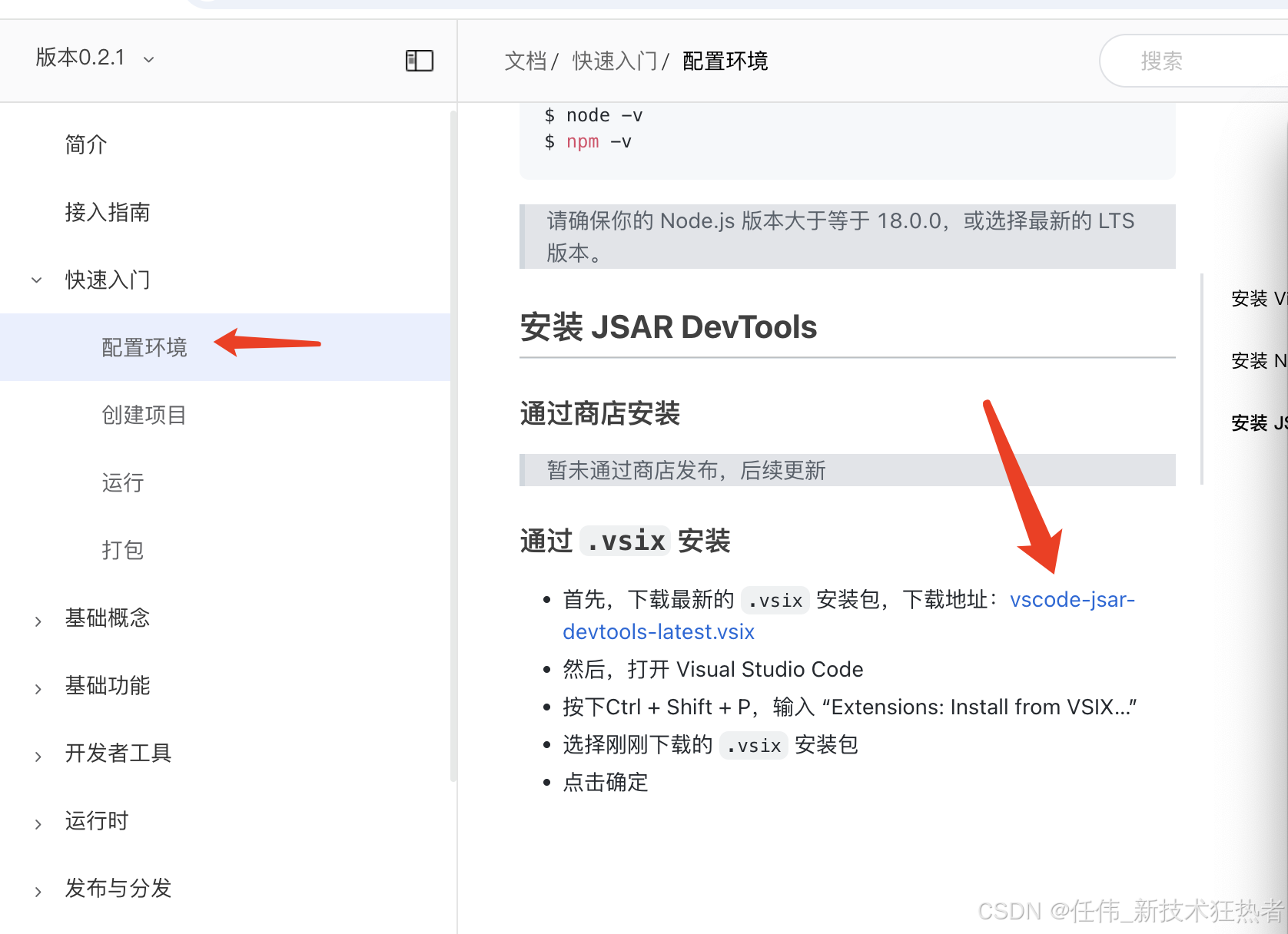Collapse the 快速入门 section chevron

(37, 280)
